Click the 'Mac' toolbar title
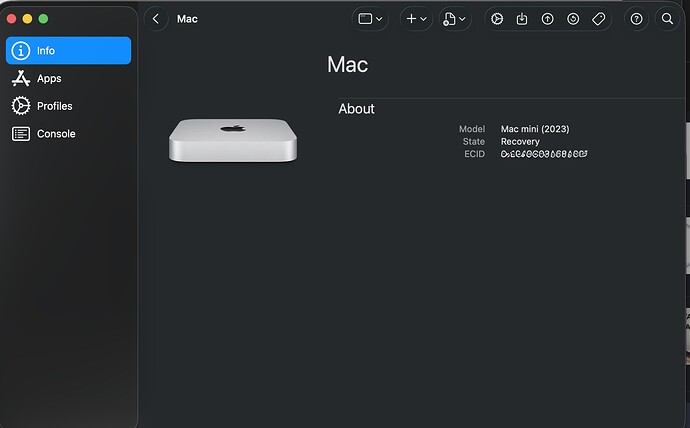Screen dimensions: 690x428 [187, 19]
